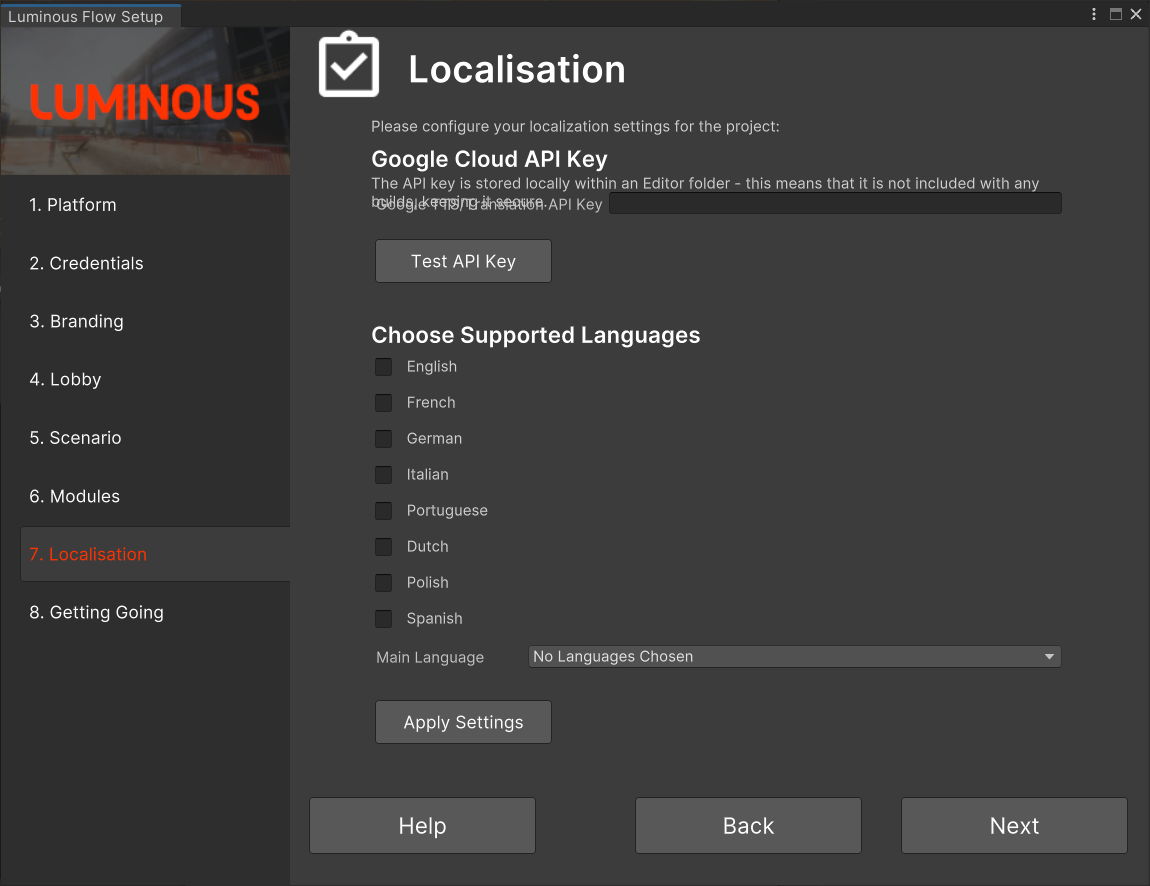Maximize the Luminous Flow Setup window
This screenshot has width=1150, height=886.
click(1116, 14)
